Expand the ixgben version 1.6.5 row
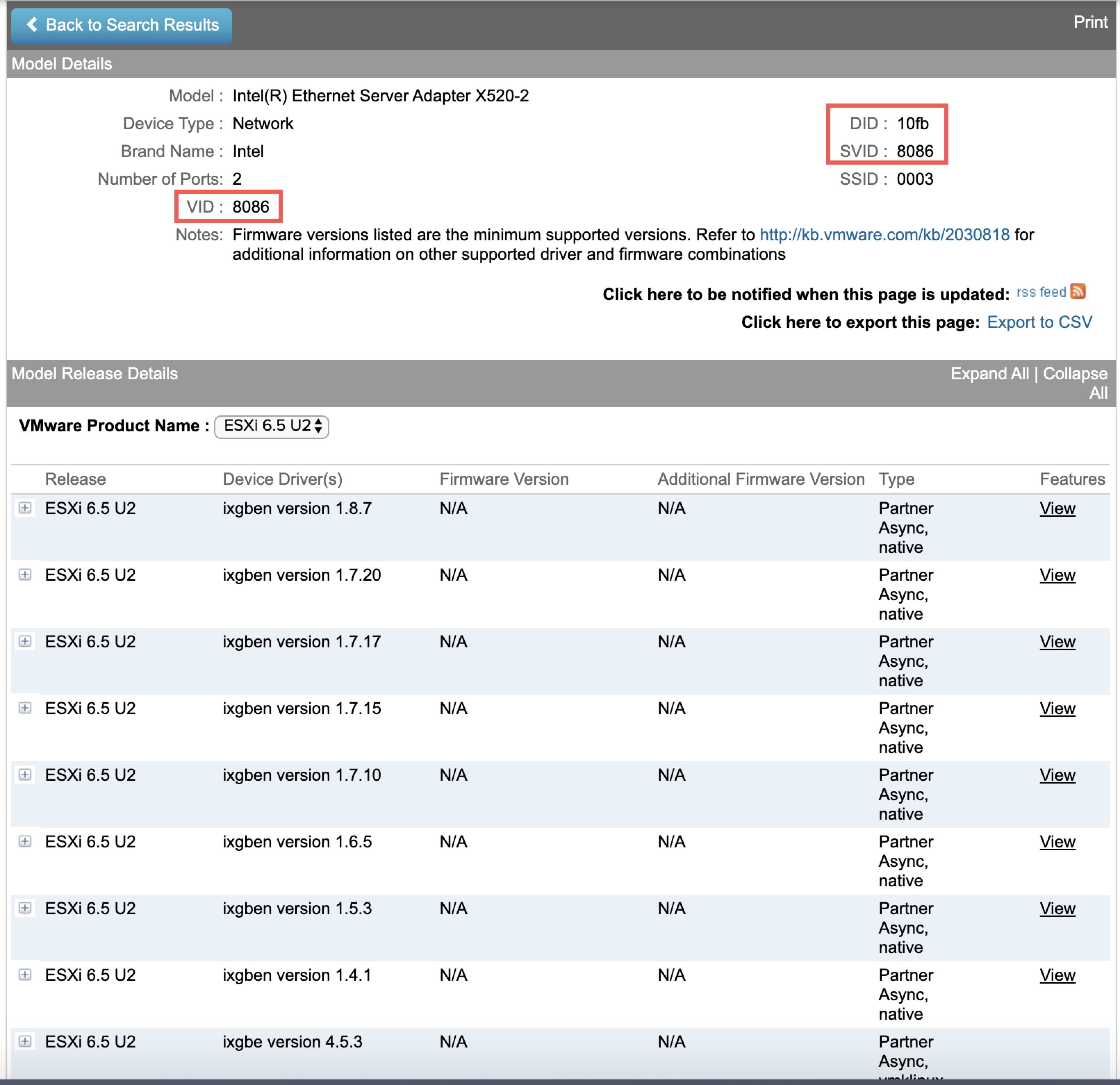Viewport: 1120px width, 1085px height. [x=25, y=841]
